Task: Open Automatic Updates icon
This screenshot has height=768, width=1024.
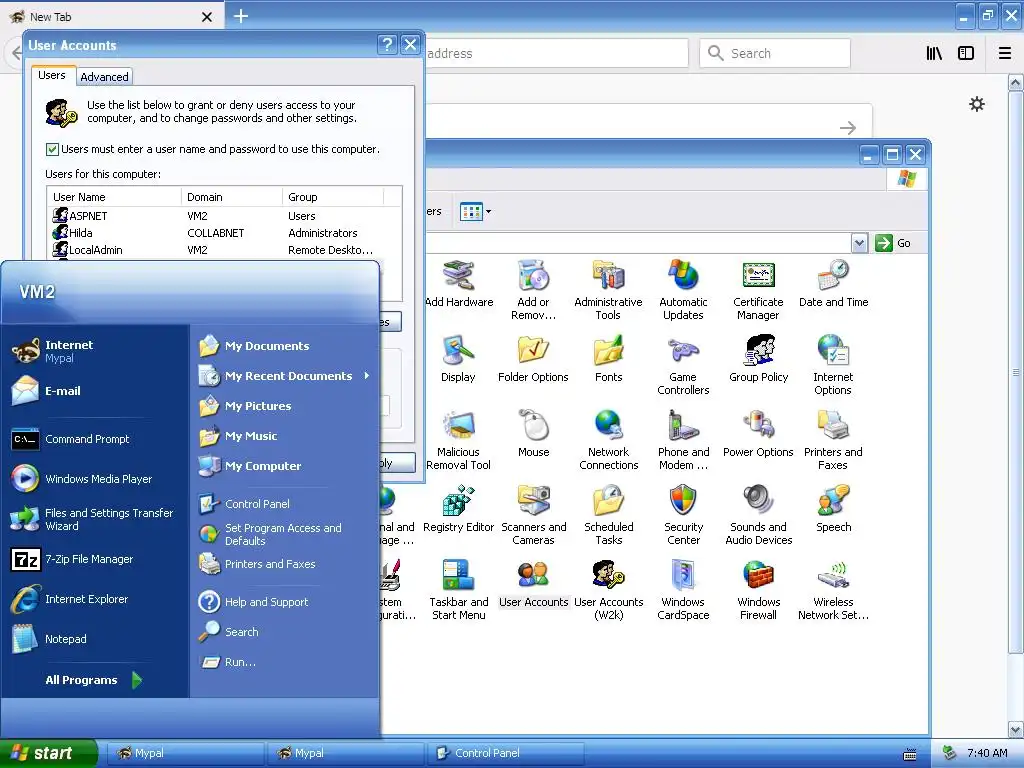Action: [683, 290]
